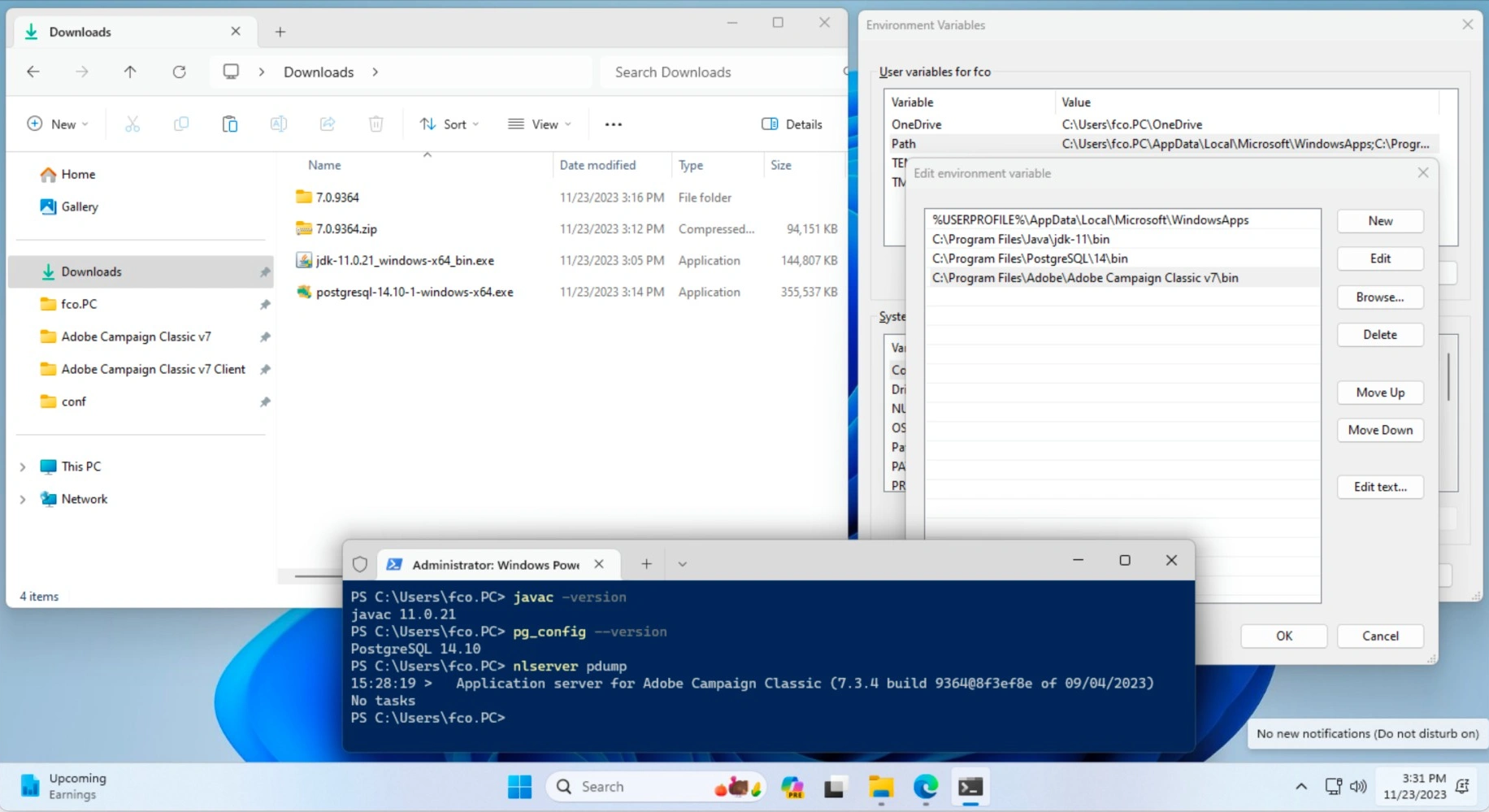1489x812 pixels.
Task: Expand the This PC tree node
Action: [23, 467]
